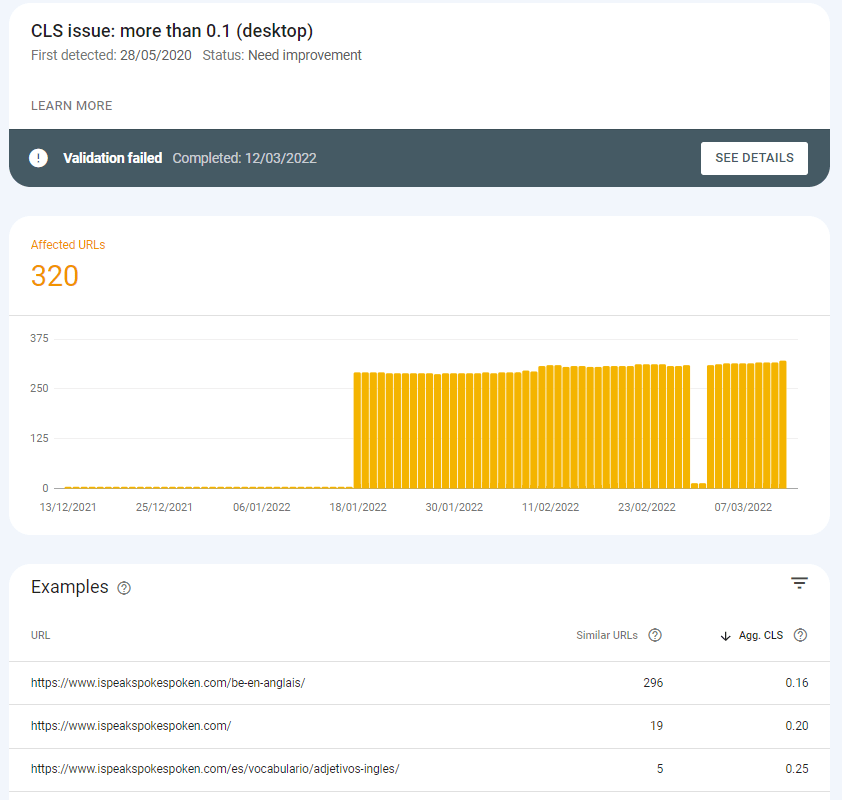Click the filter icon in Examples panel
This screenshot has height=800, width=842.
click(x=799, y=583)
